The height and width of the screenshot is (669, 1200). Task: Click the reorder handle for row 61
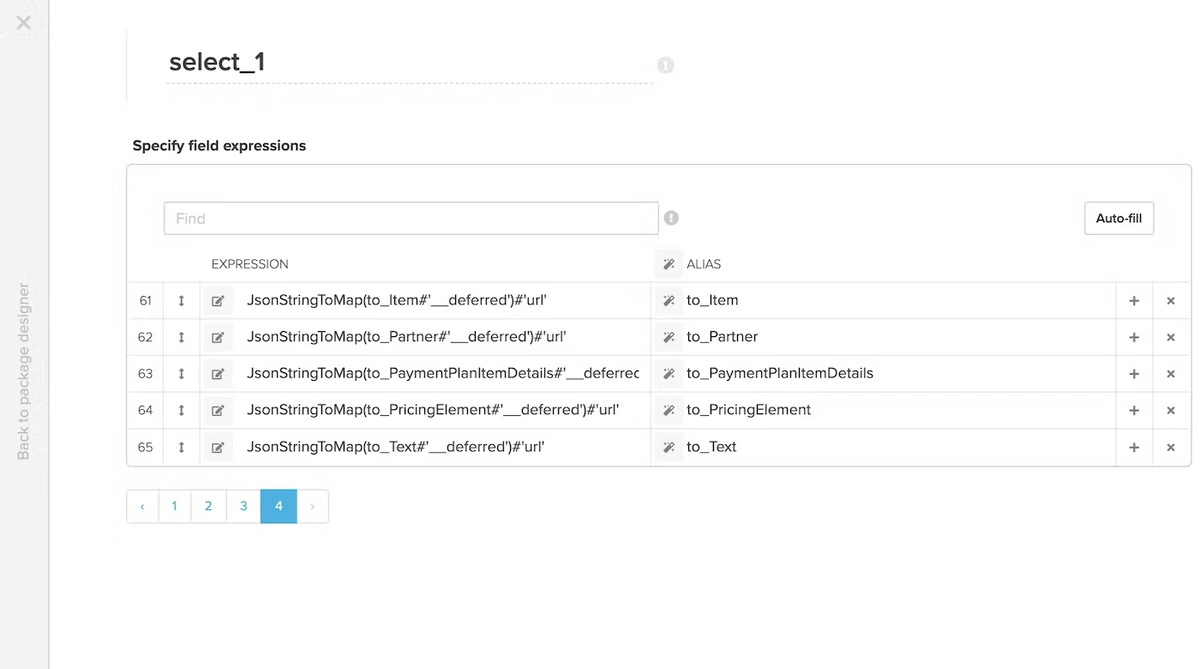(x=181, y=300)
